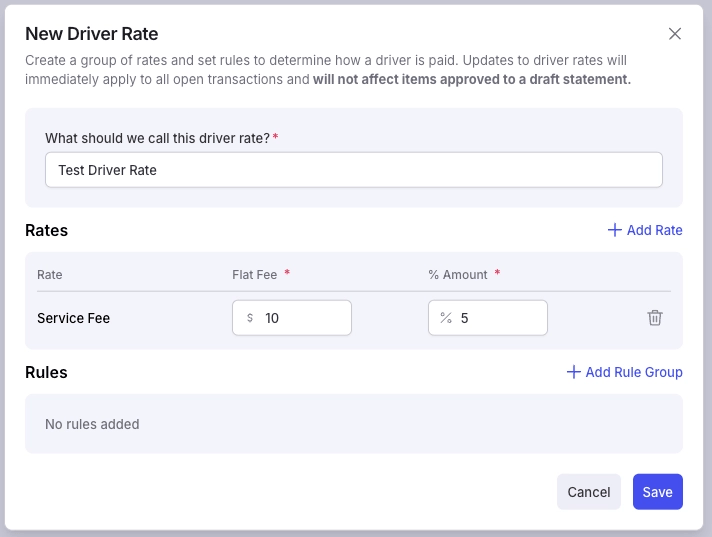Cancel creating the driver rate
The width and height of the screenshot is (712, 537).
pos(588,492)
